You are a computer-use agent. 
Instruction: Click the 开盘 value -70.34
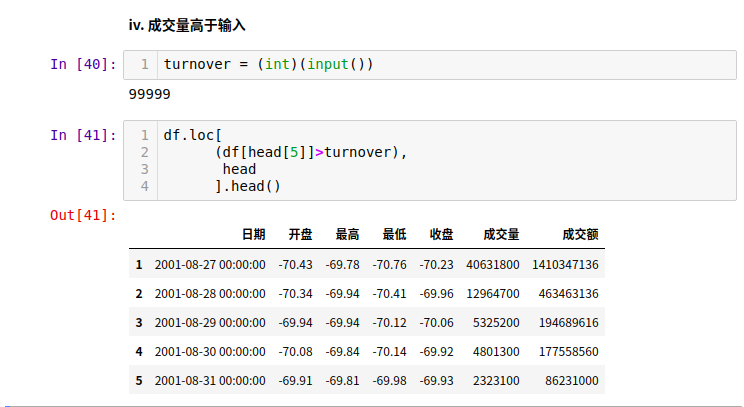(296, 294)
